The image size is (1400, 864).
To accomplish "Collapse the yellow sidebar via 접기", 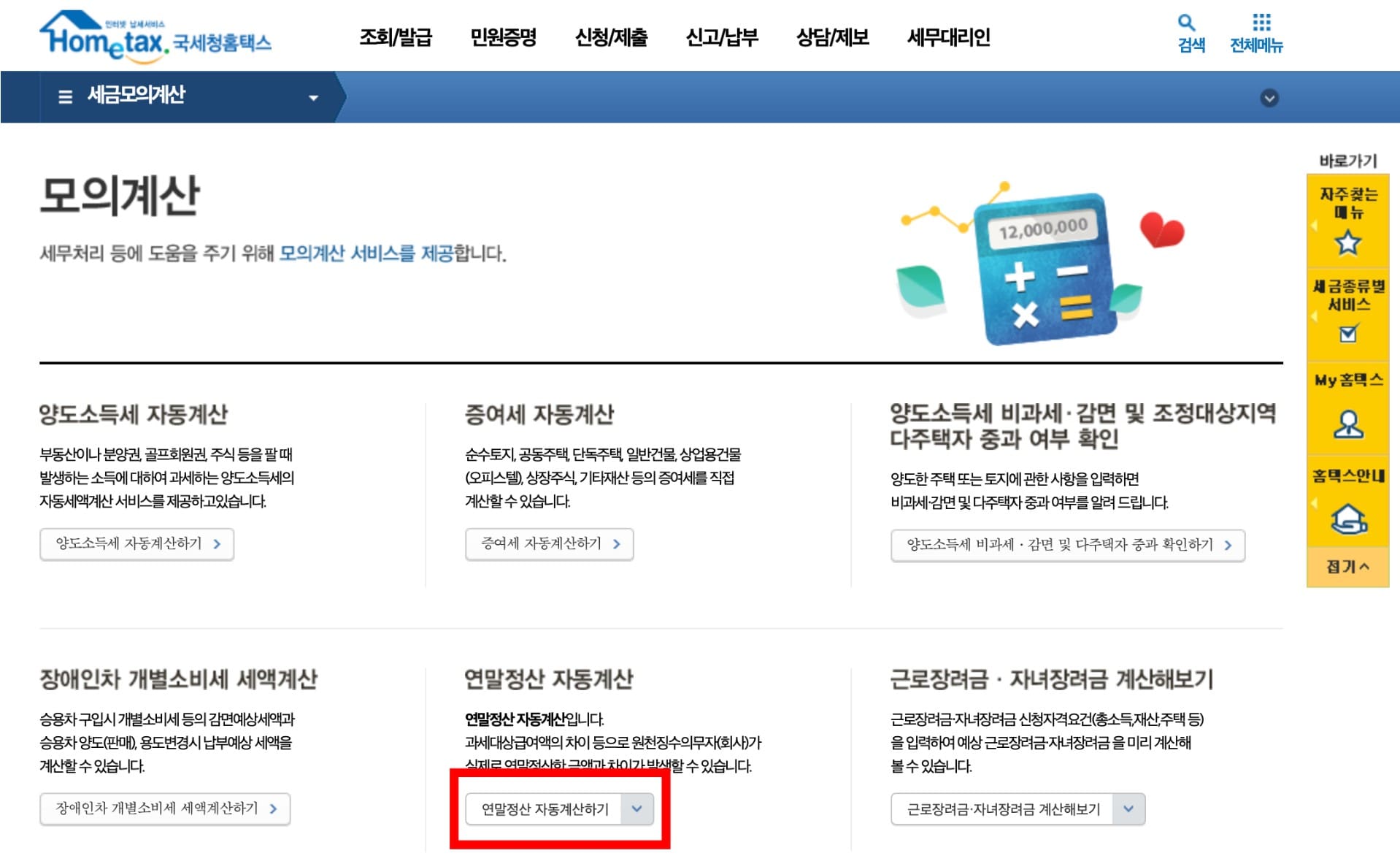I will pyautogui.click(x=1347, y=566).
